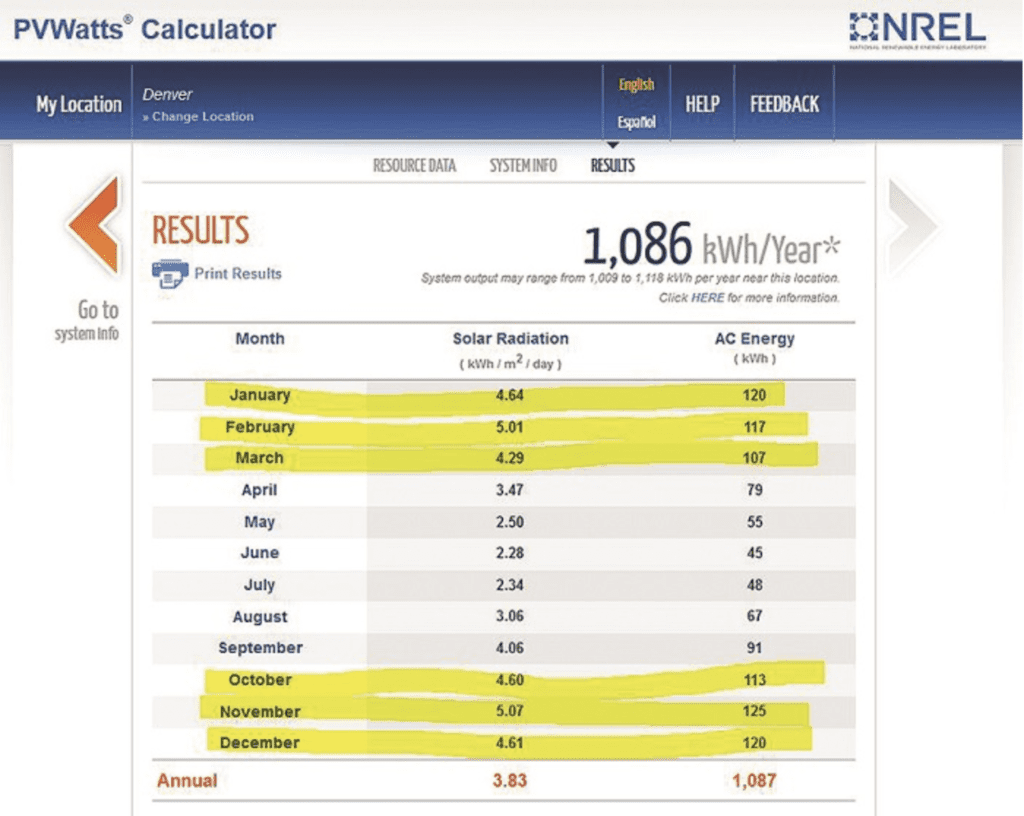The height and width of the screenshot is (816, 1024).
Task: Click the November row label
Action: [260, 712]
